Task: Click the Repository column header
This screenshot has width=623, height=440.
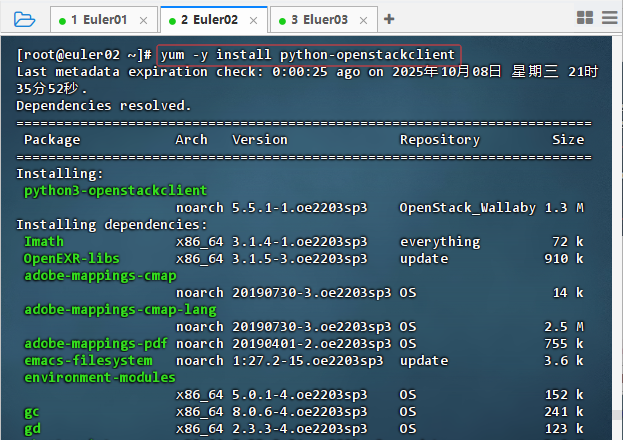Action: tap(440, 140)
